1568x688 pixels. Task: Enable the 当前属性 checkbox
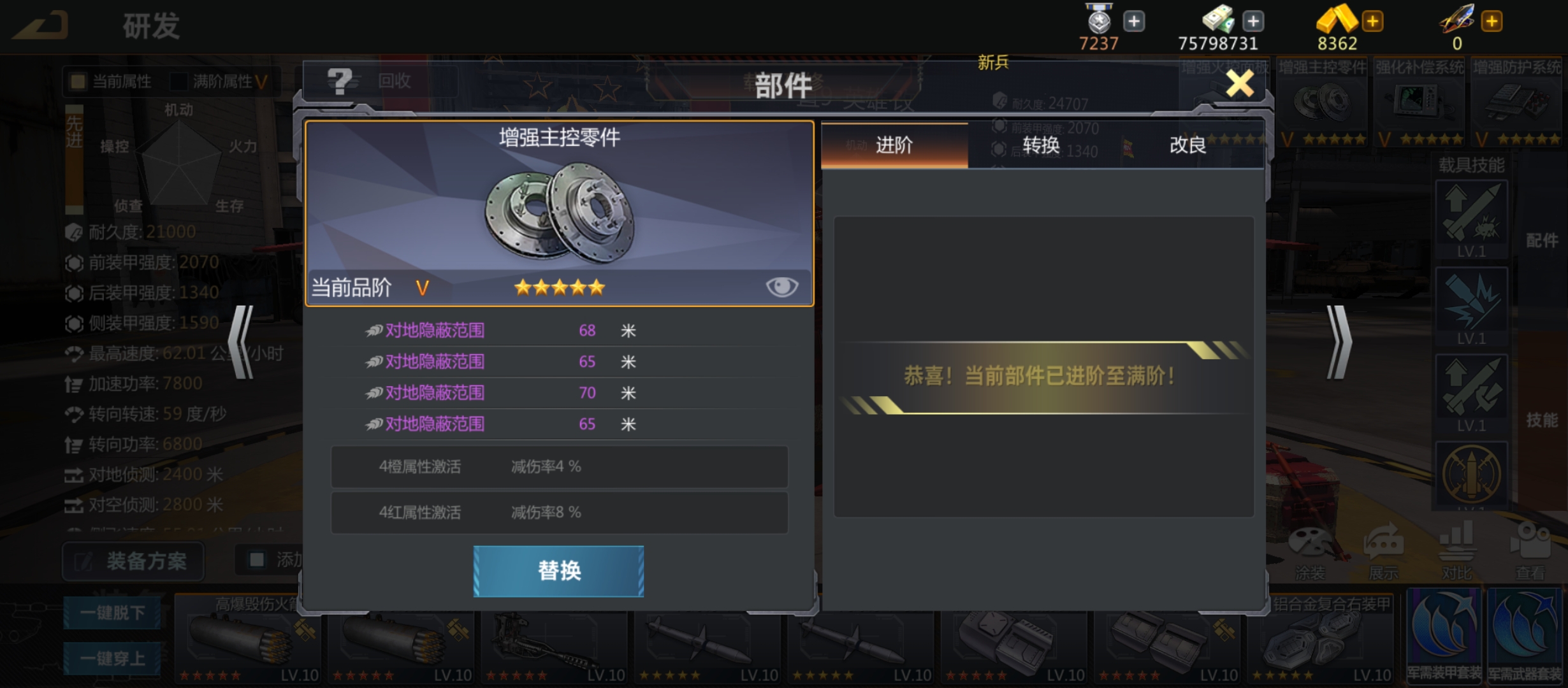coord(78,82)
